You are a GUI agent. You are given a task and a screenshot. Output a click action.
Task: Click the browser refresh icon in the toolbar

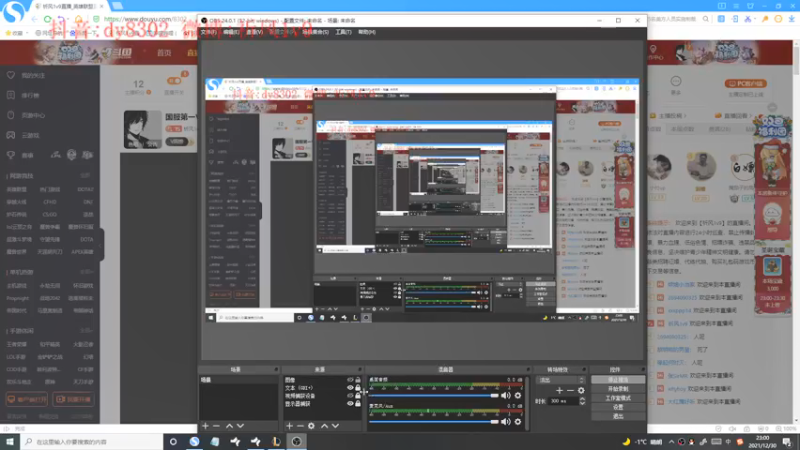coord(47,19)
